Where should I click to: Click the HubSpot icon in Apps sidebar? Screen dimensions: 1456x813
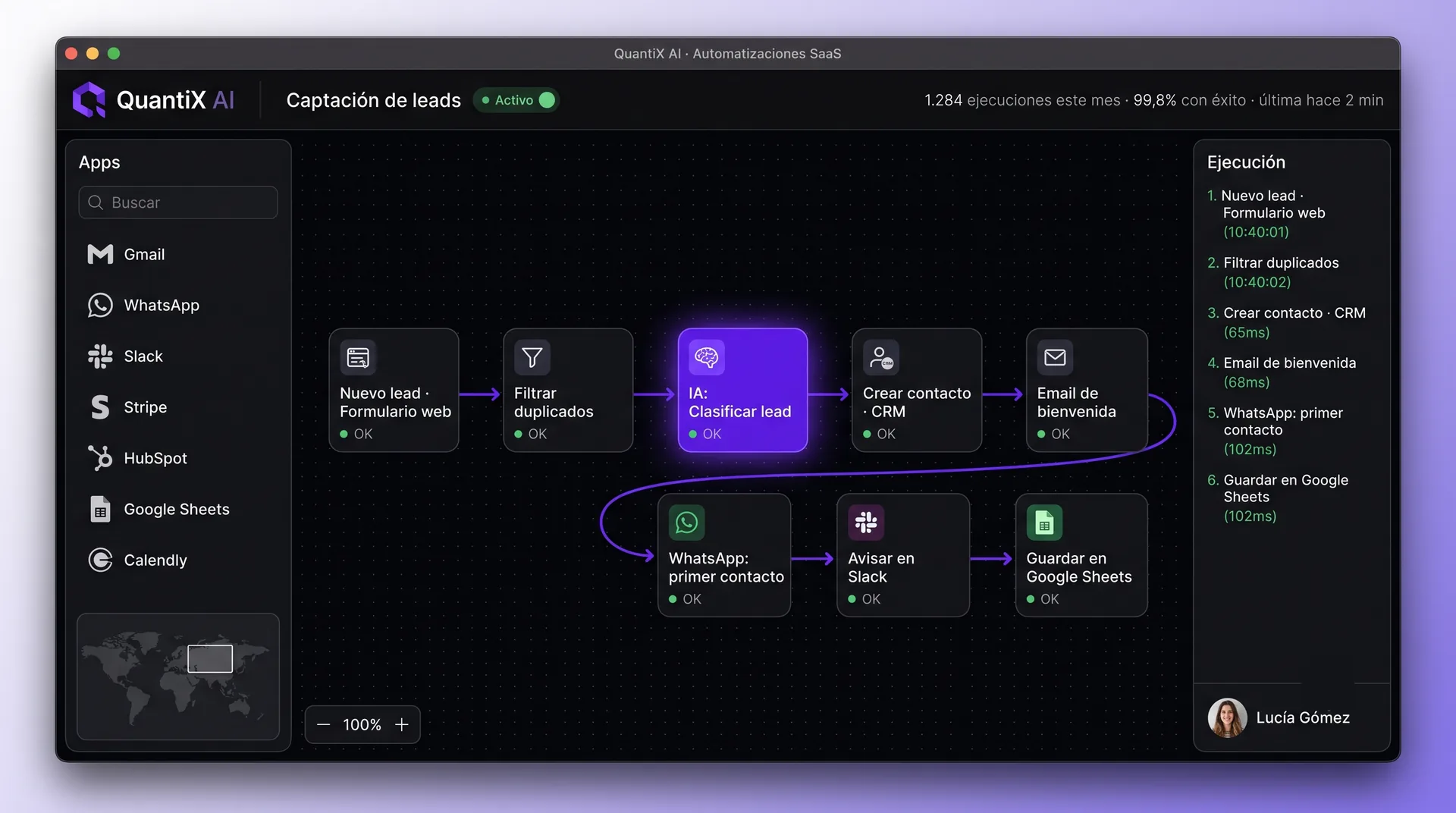(x=100, y=458)
